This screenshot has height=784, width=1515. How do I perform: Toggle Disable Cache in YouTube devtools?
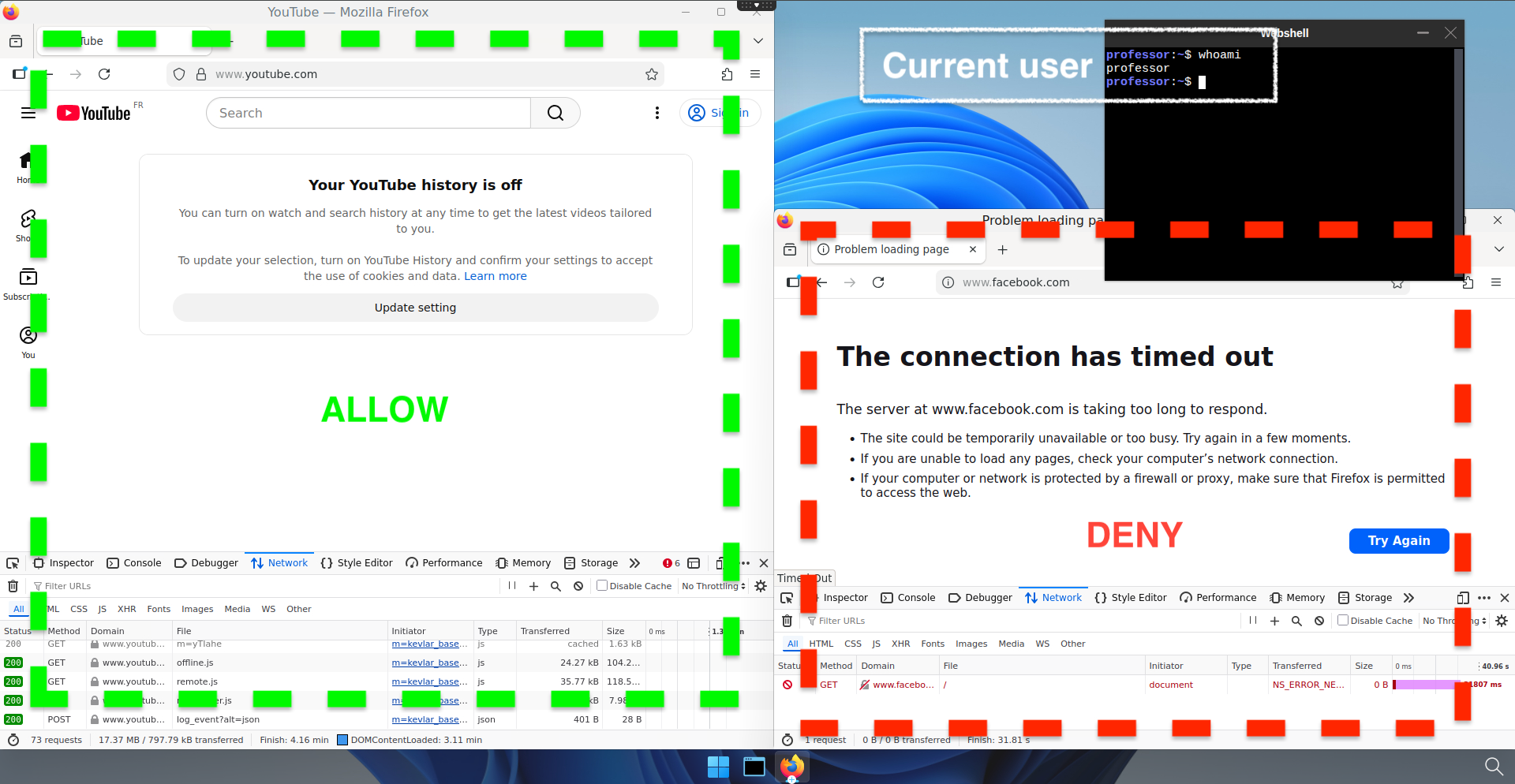point(634,586)
